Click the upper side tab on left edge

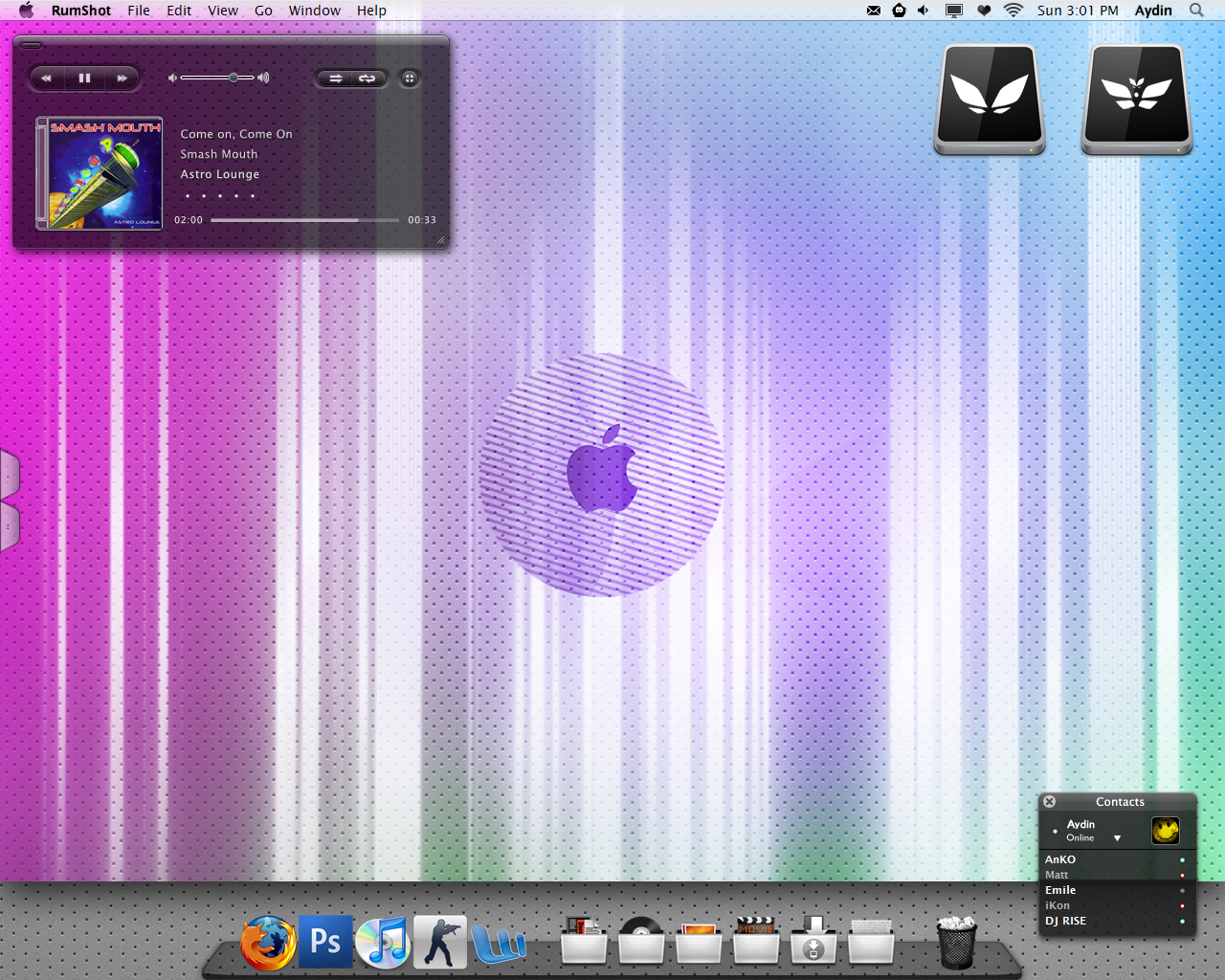[10, 474]
